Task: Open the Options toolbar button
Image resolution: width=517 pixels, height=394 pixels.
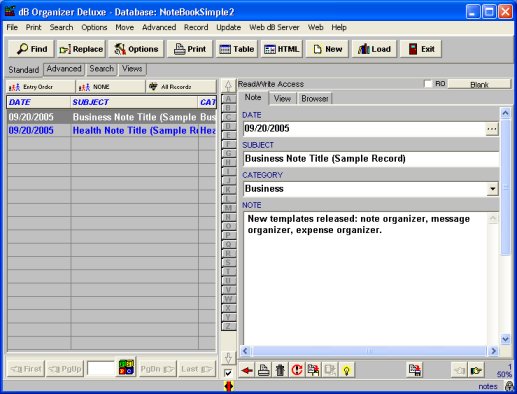Action: pyautogui.click(x=136, y=49)
